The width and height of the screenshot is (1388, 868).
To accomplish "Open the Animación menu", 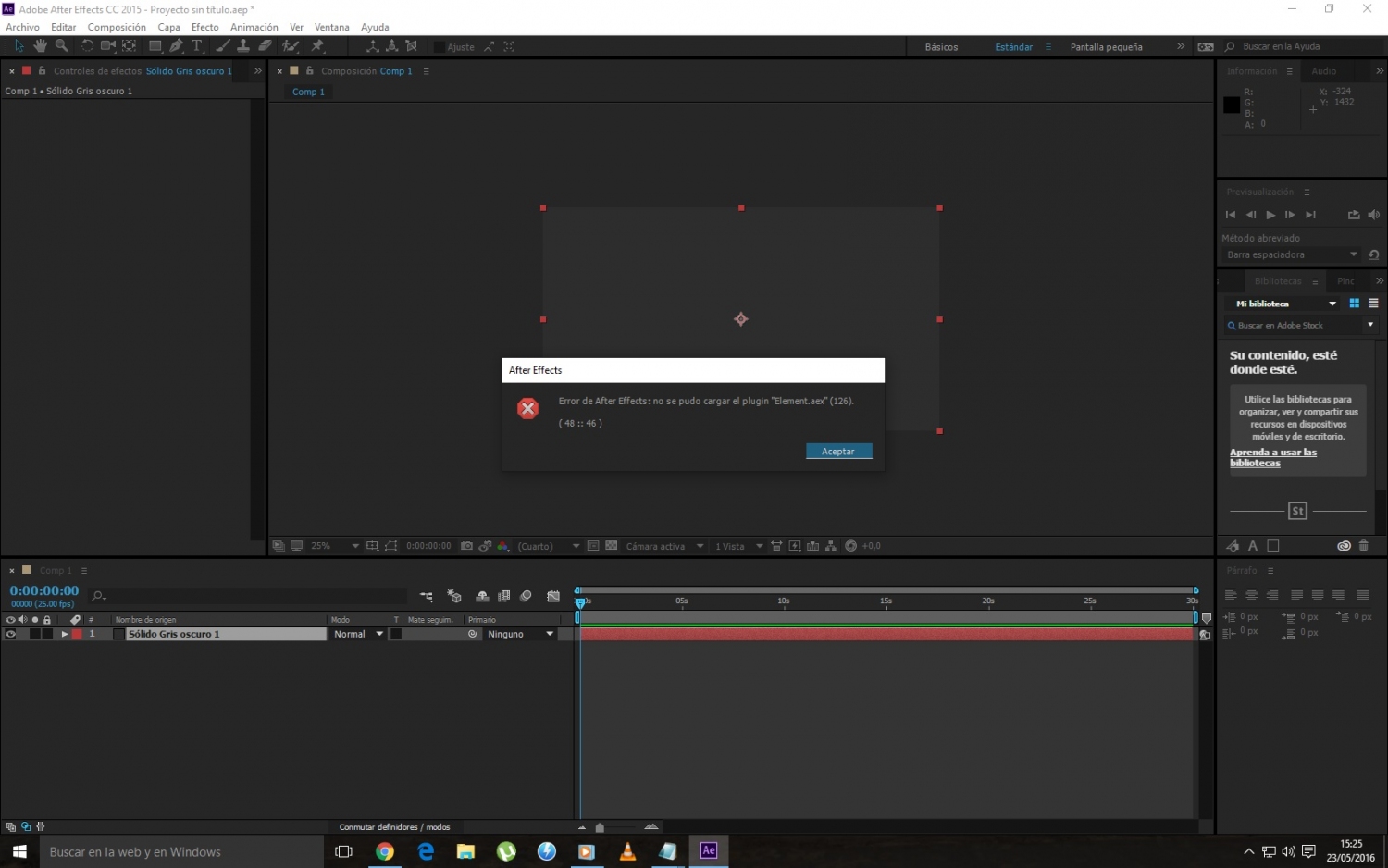I will click(x=254, y=27).
